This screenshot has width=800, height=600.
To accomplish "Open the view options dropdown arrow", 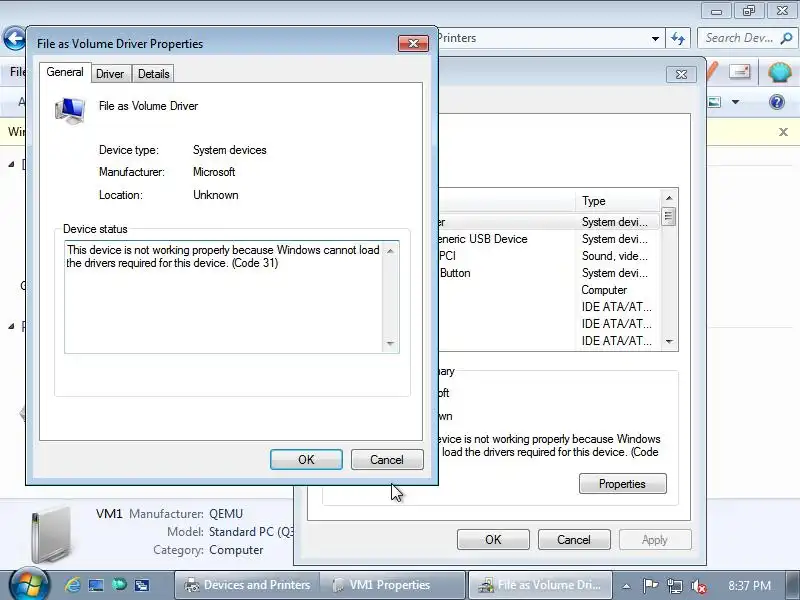I will pos(735,102).
